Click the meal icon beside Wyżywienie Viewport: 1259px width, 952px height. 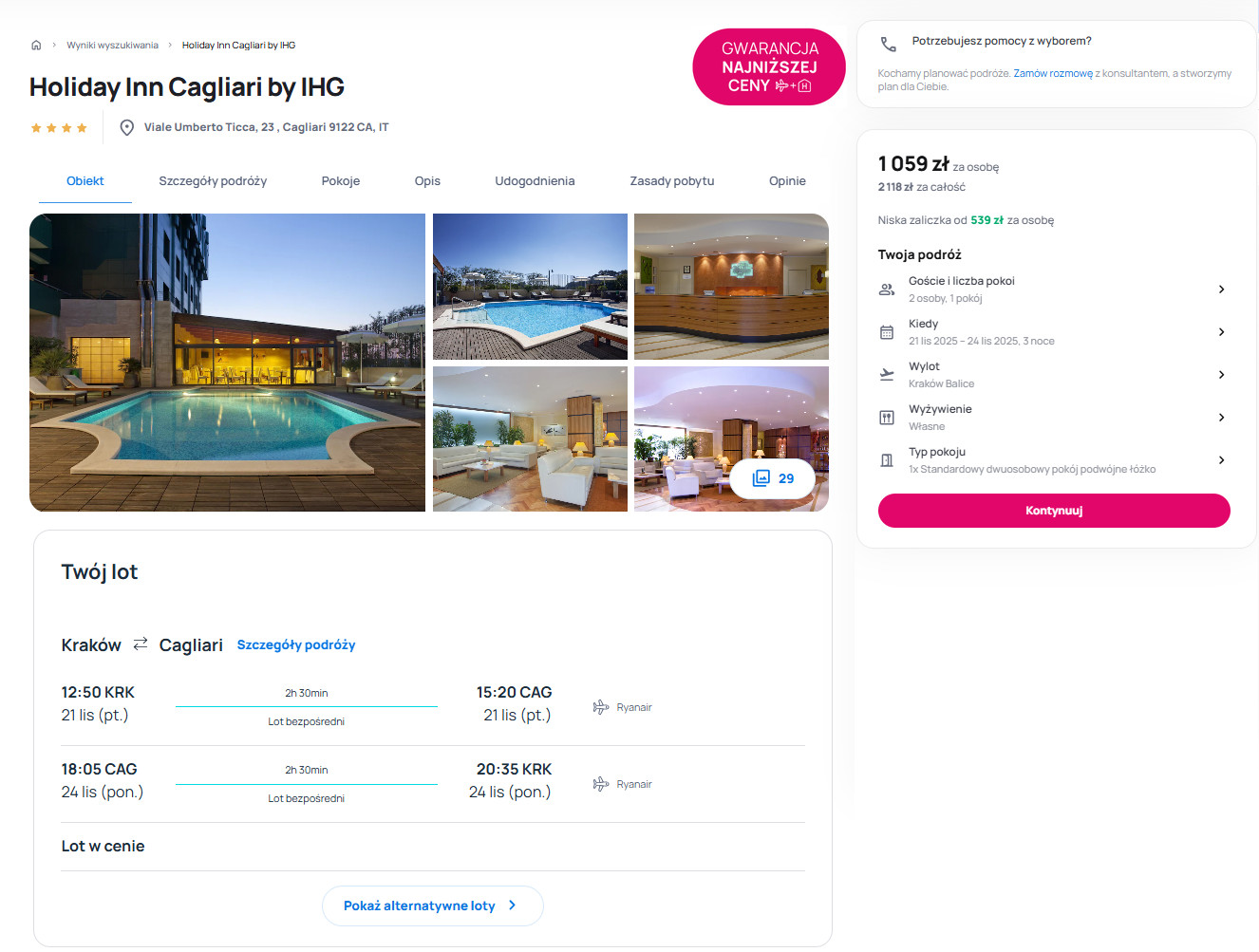[x=887, y=418]
